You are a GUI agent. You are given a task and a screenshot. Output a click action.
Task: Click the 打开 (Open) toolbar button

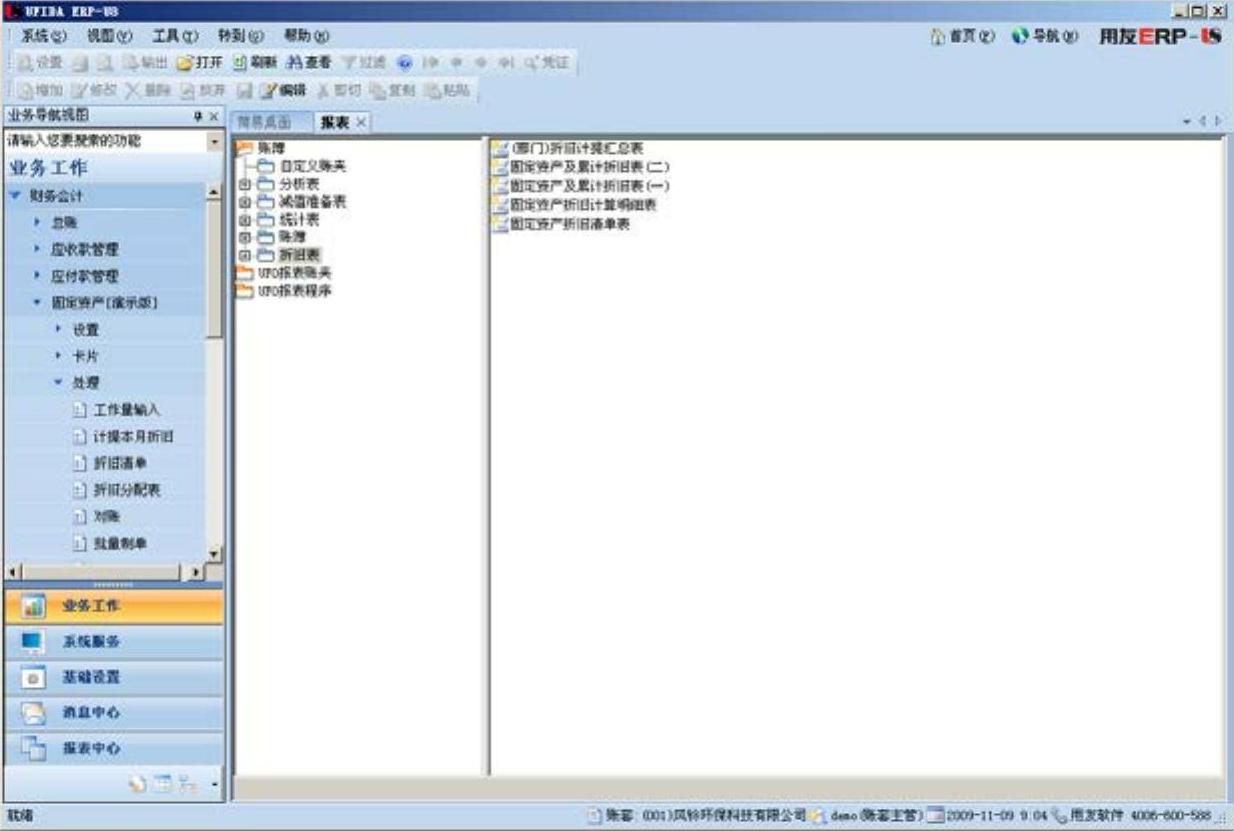click(x=200, y=63)
